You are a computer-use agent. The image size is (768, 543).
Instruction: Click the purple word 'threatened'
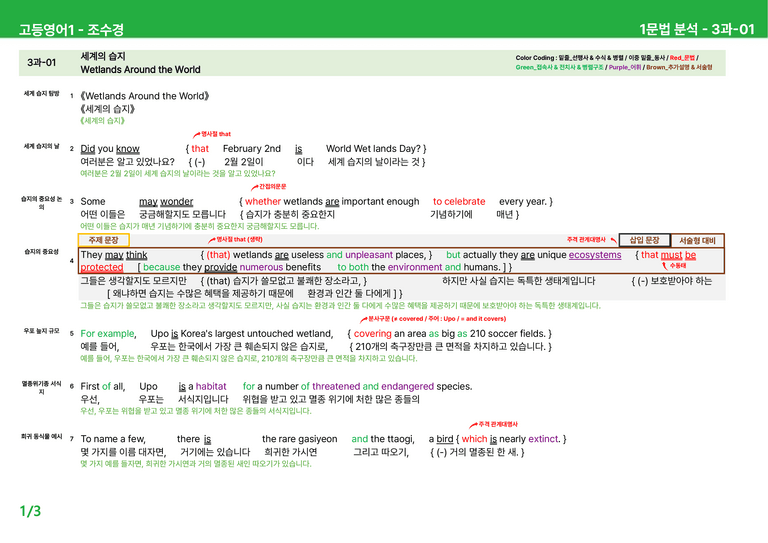pyautogui.click(x=336, y=386)
